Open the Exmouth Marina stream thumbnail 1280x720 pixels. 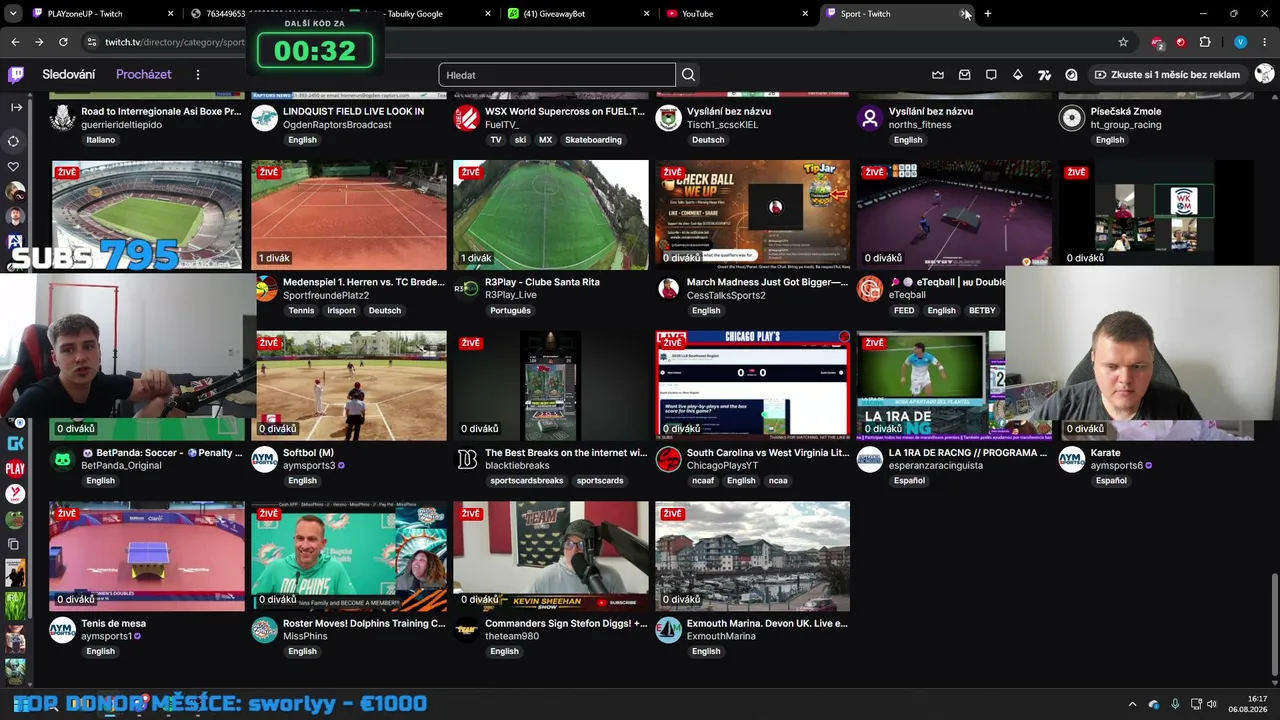pos(752,556)
